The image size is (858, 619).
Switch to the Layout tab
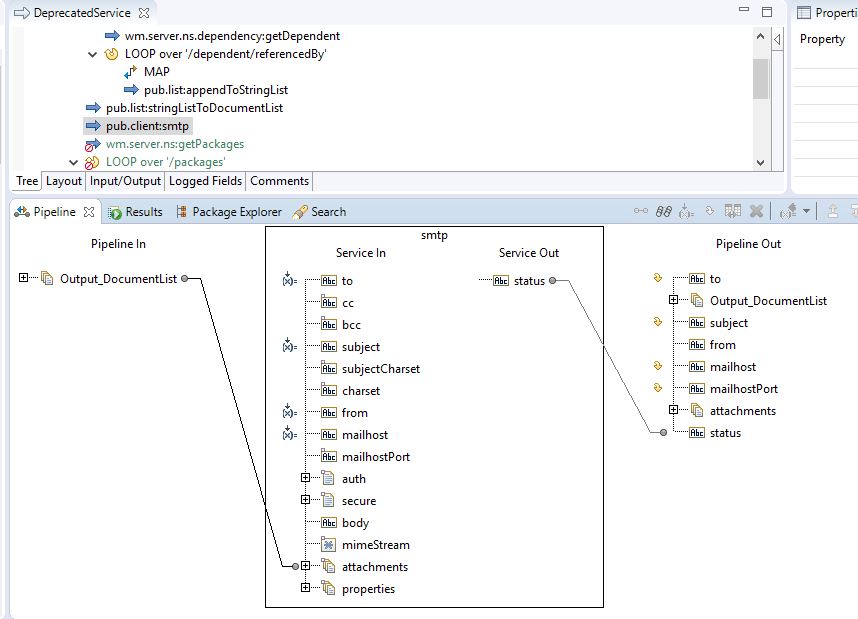[63, 181]
